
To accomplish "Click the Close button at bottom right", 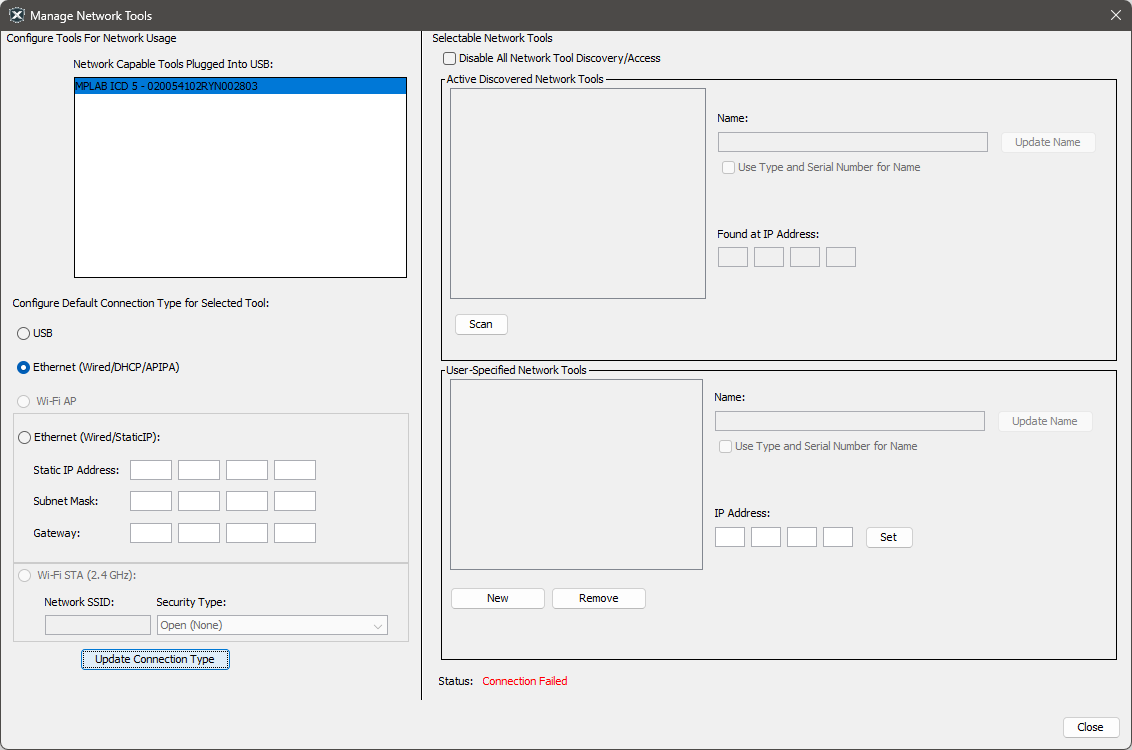I will (x=1091, y=727).
